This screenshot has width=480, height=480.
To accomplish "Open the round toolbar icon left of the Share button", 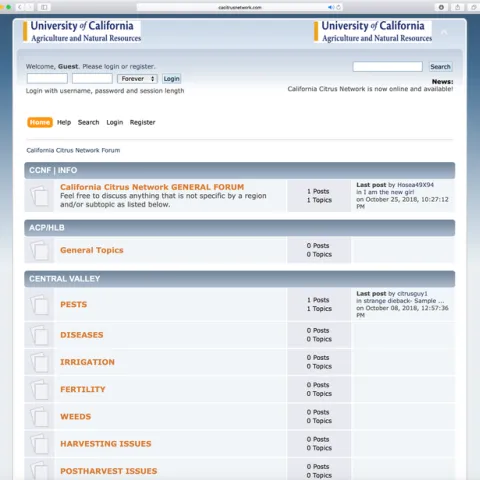I will tap(441, 7).
